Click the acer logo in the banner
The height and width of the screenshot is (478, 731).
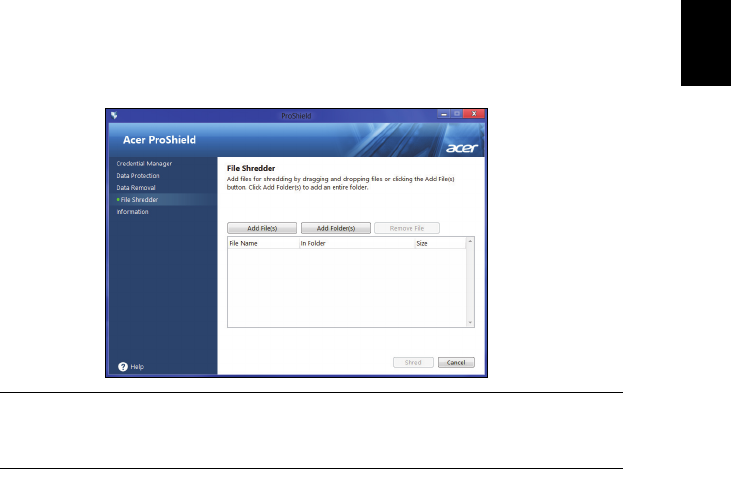(462, 148)
